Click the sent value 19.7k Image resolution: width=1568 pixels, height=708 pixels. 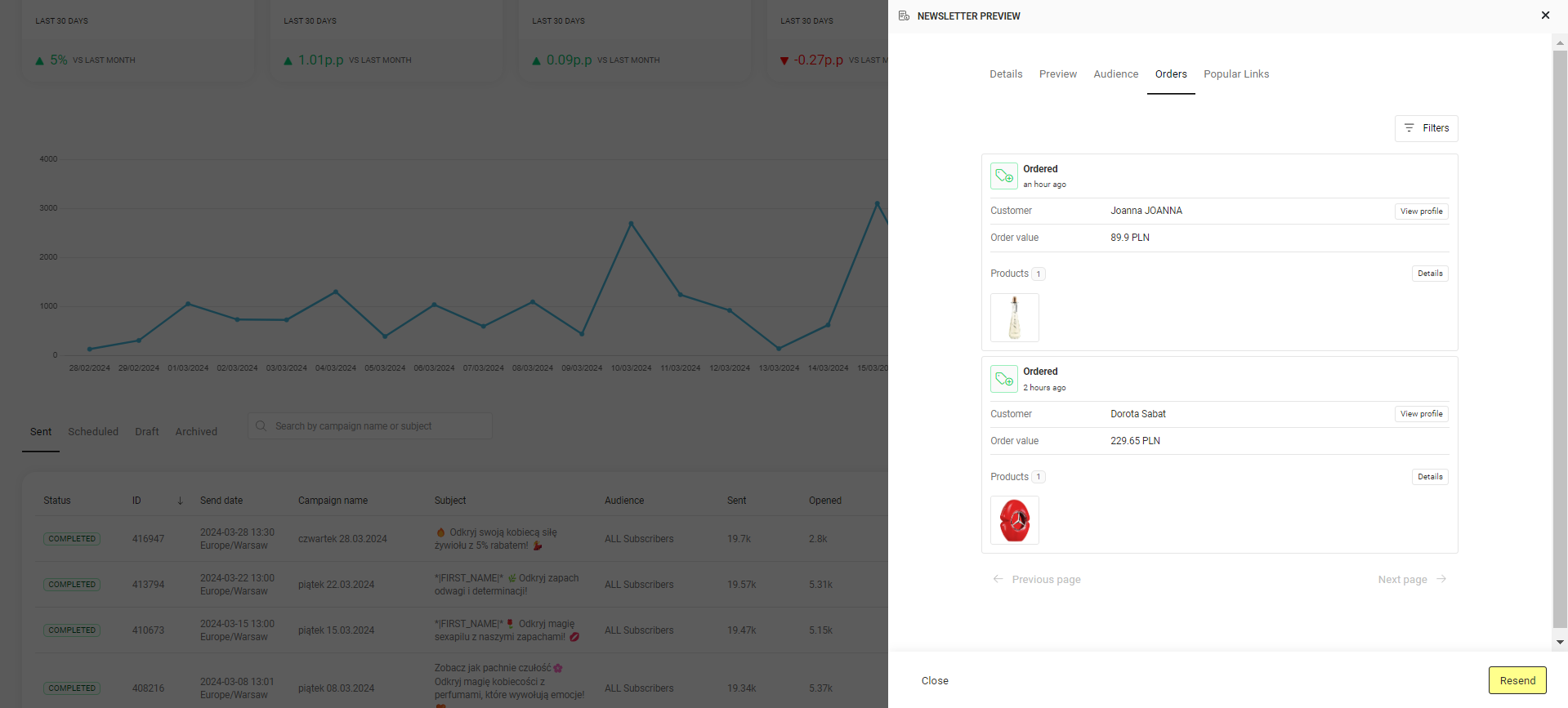pyautogui.click(x=739, y=539)
